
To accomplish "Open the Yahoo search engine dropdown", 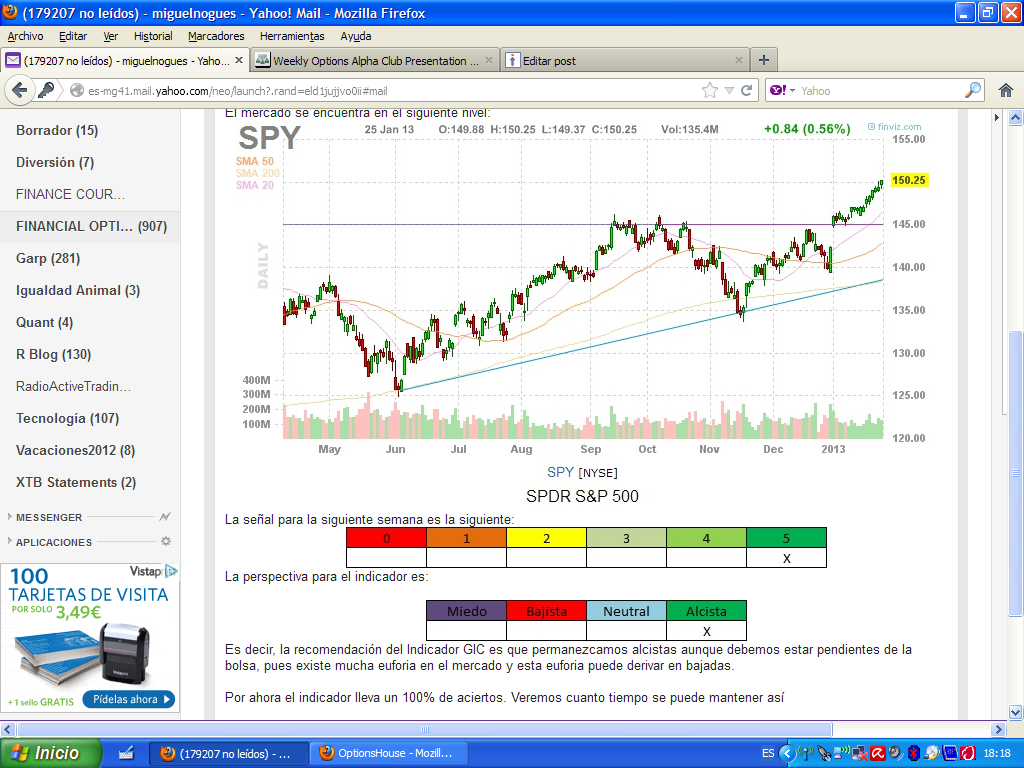I will 782,90.
